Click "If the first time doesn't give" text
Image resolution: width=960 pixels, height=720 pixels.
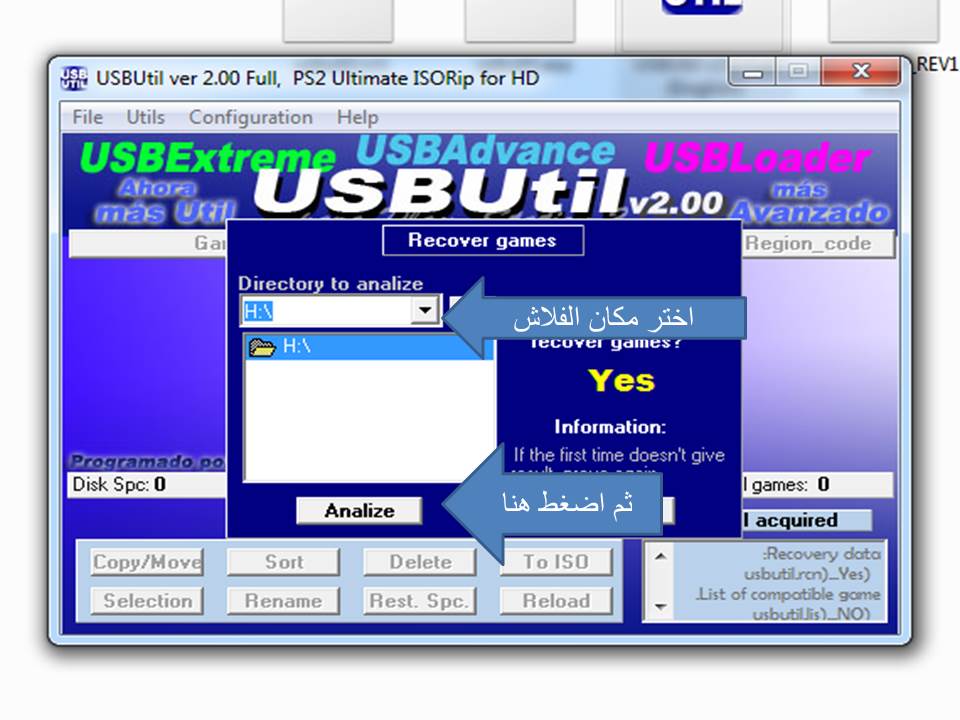[x=619, y=455]
